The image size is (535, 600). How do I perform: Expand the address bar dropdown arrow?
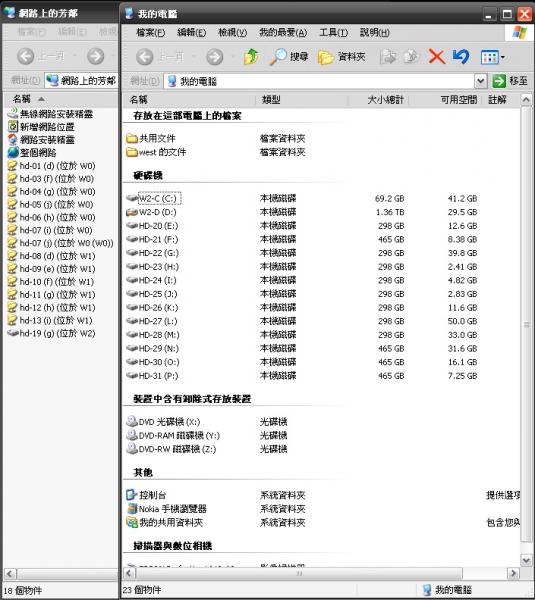coord(480,81)
